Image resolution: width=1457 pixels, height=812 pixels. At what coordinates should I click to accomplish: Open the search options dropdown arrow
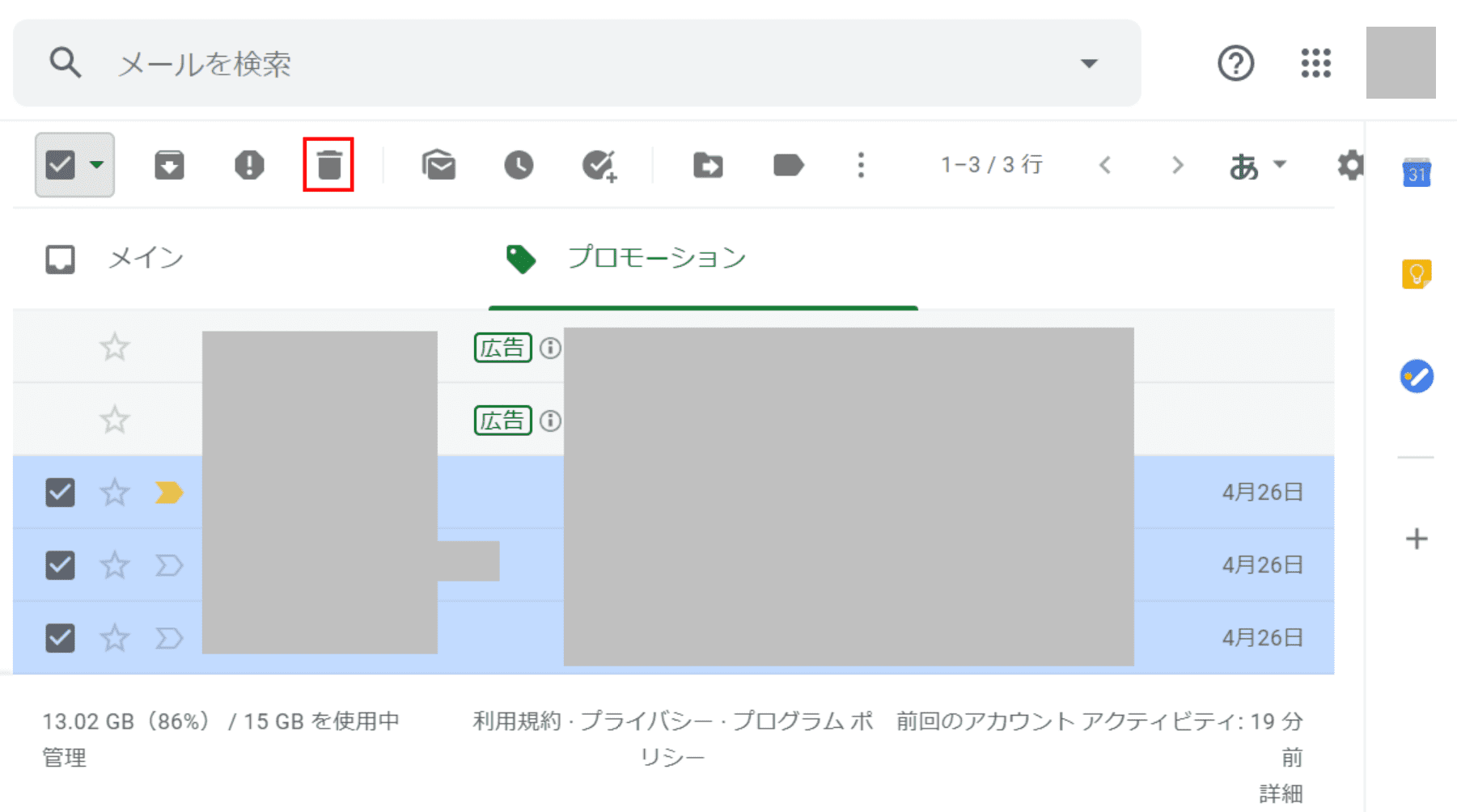(1089, 63)
